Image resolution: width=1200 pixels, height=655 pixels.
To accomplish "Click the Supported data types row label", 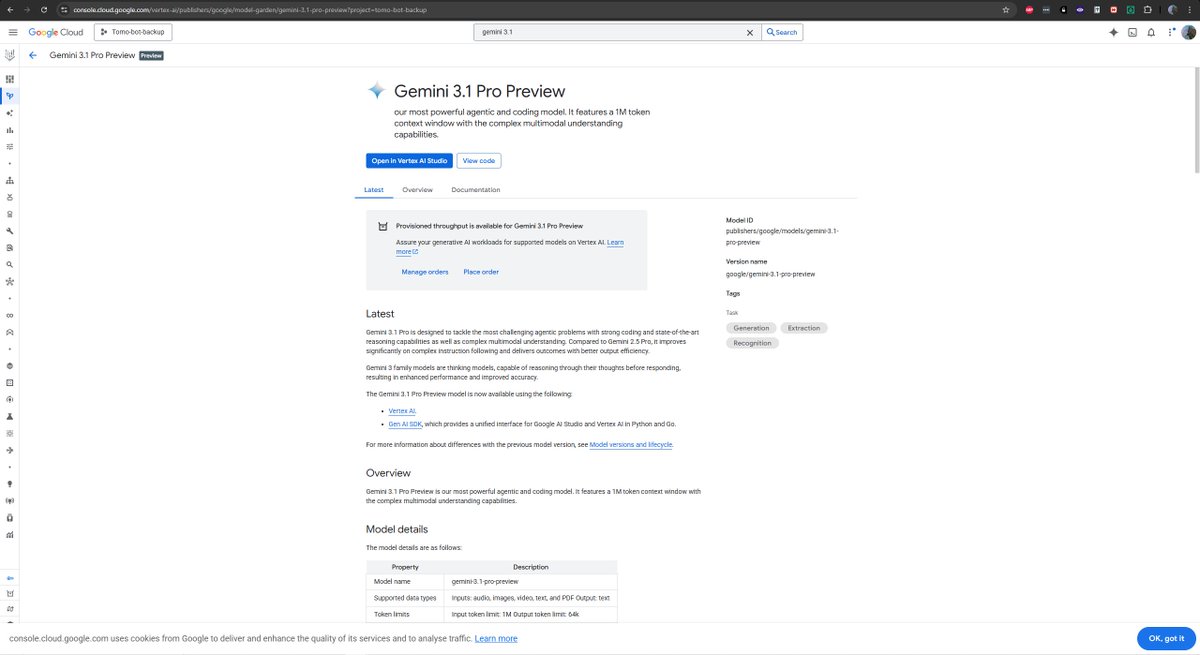I will point(405,598).
